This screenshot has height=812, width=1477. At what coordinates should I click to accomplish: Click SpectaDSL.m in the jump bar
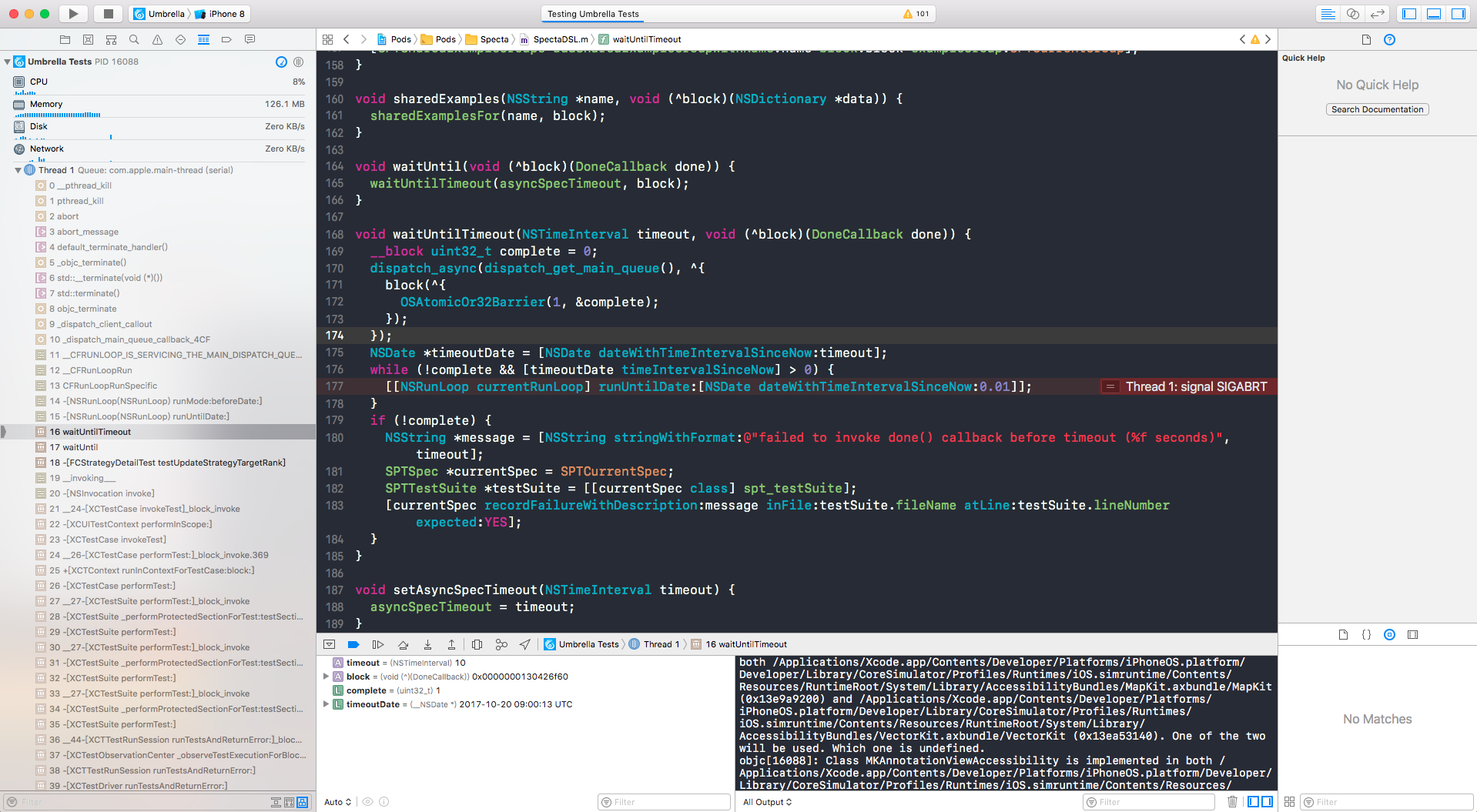coord(554,39)
